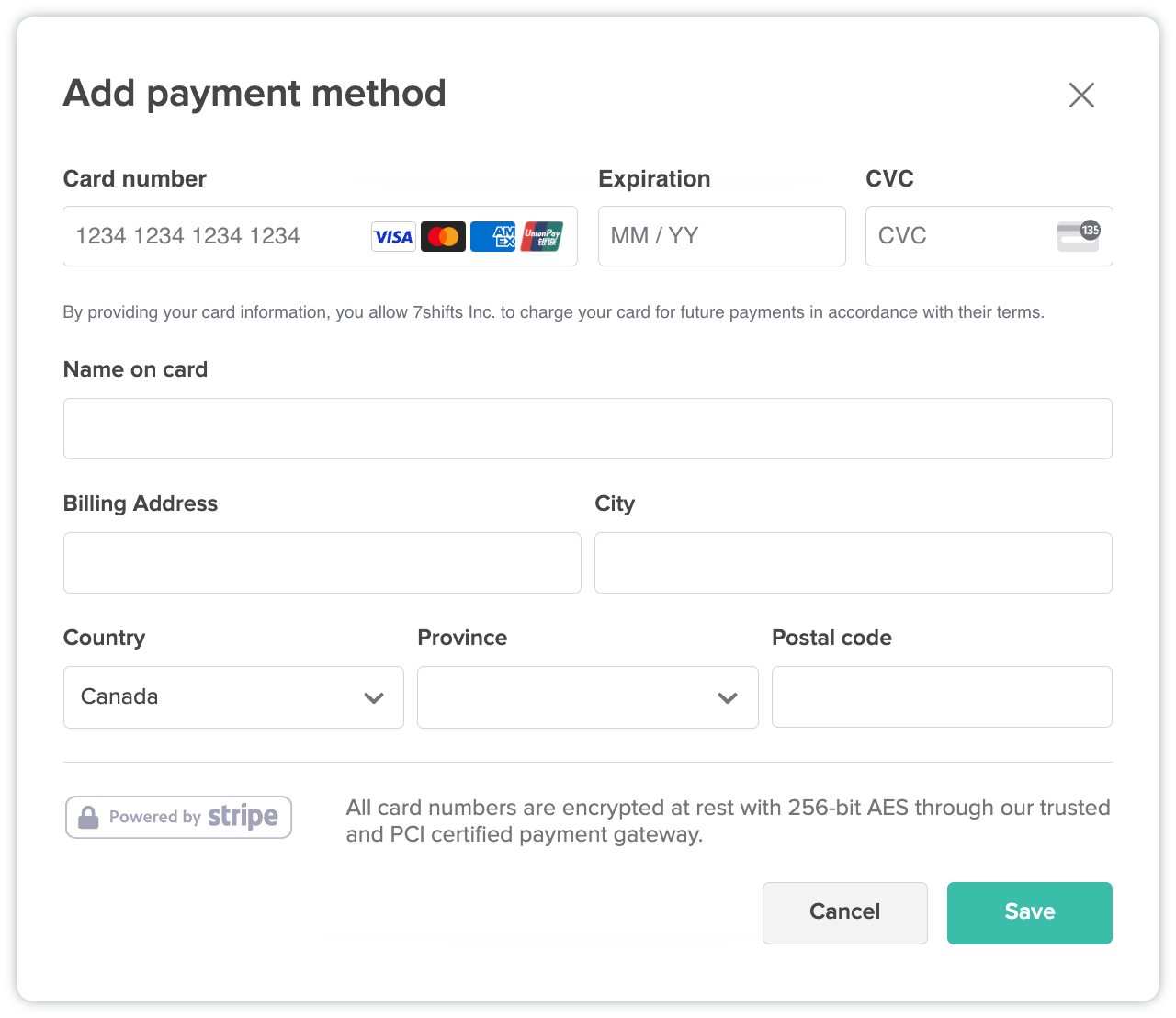Click the Expiration MM/YY field
Image resolution: width=1176 pixels, height=1018 pixels.
click(721, 236)
